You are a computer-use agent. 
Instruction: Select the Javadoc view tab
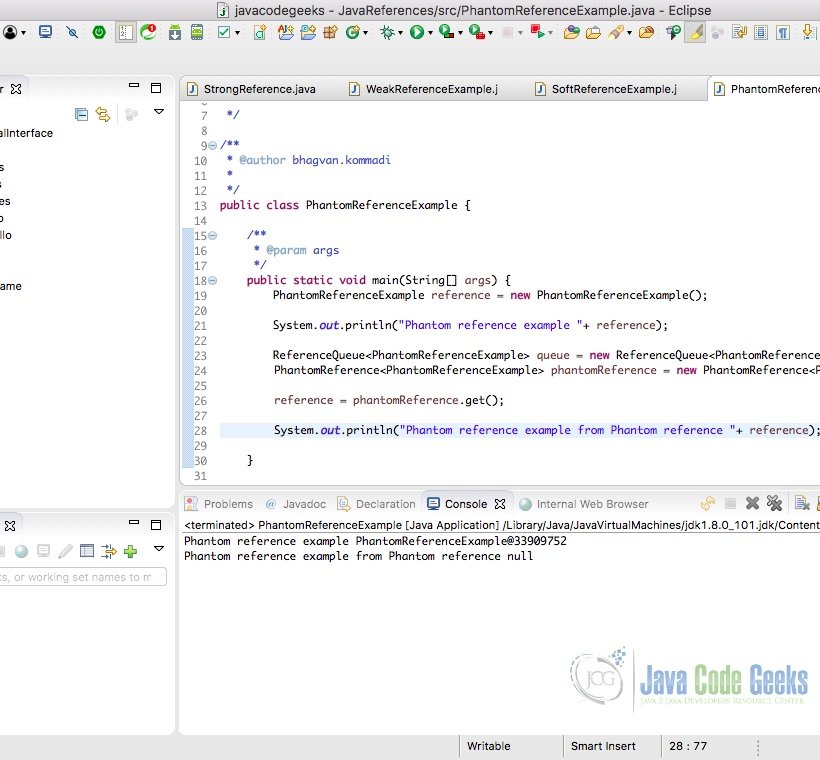click(x=297, y=504)
